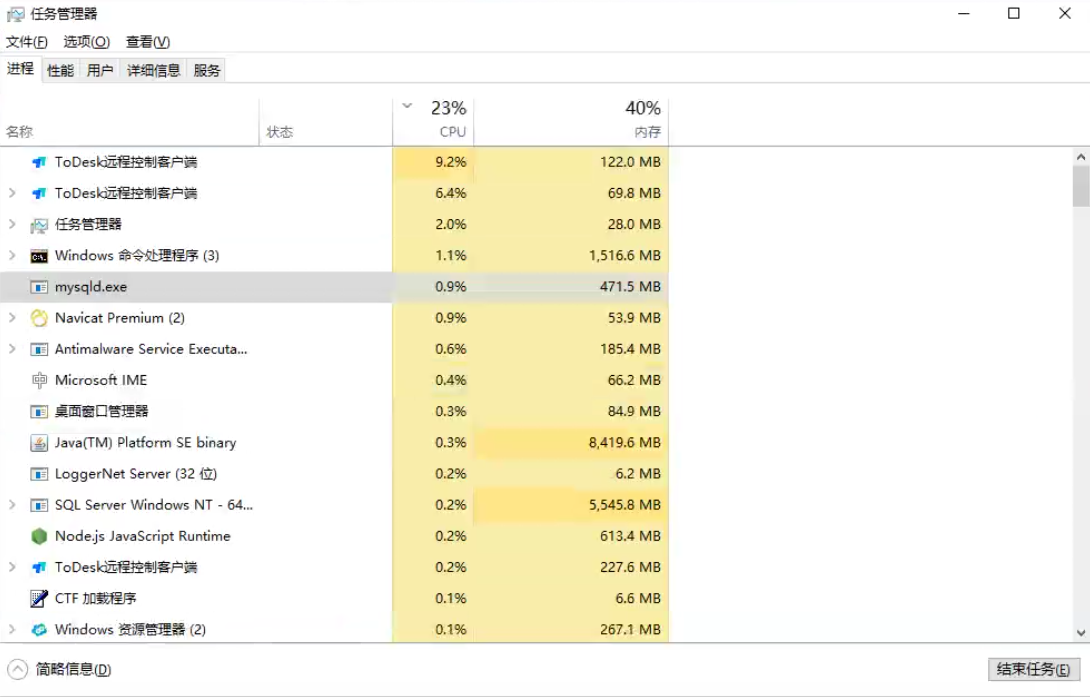The width and height of the screenshot is (1090, 697).
Task: Click the 613.4 MB memory value
Action: [630, 536]
